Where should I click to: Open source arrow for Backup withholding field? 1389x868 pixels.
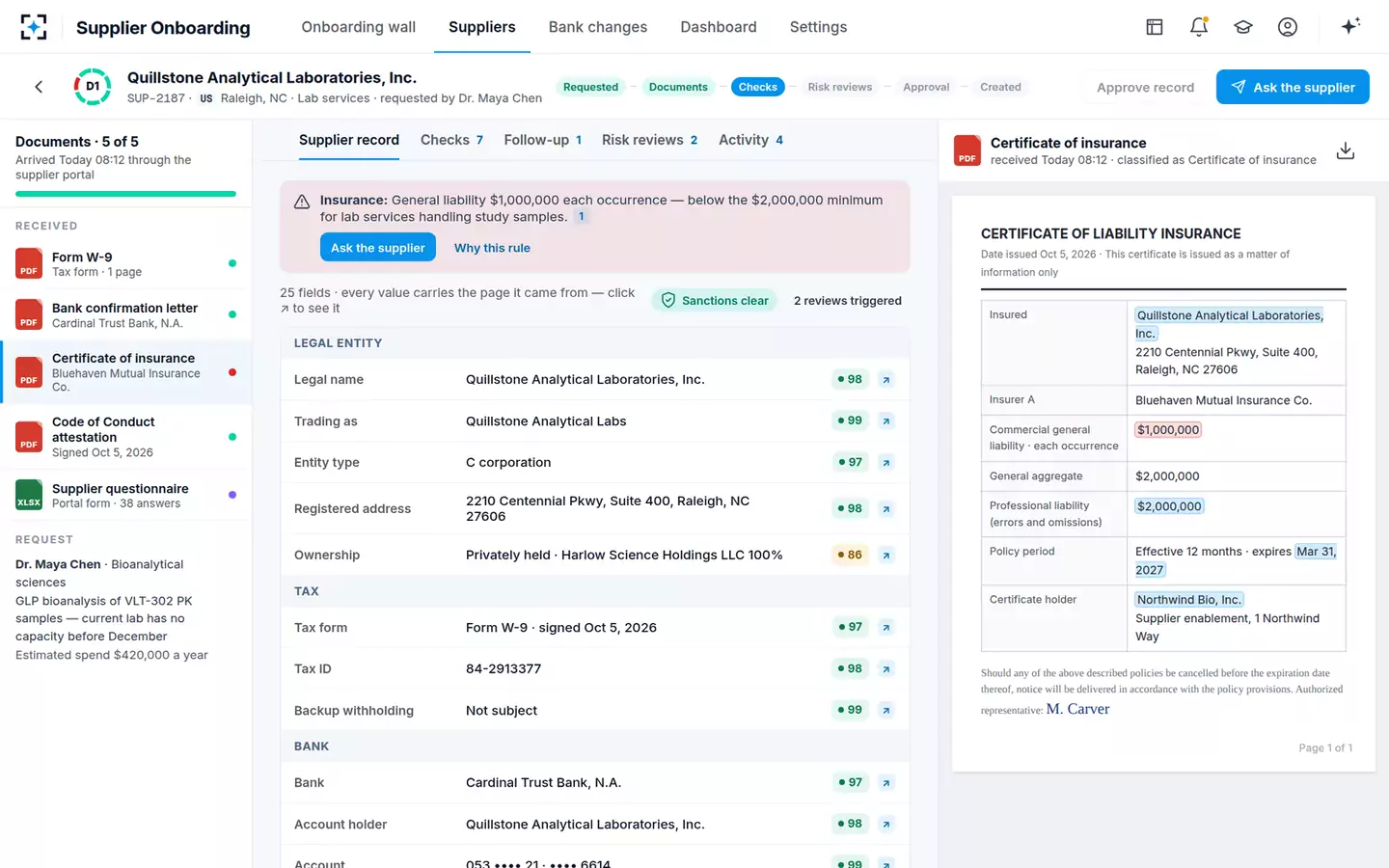[886, 711]
